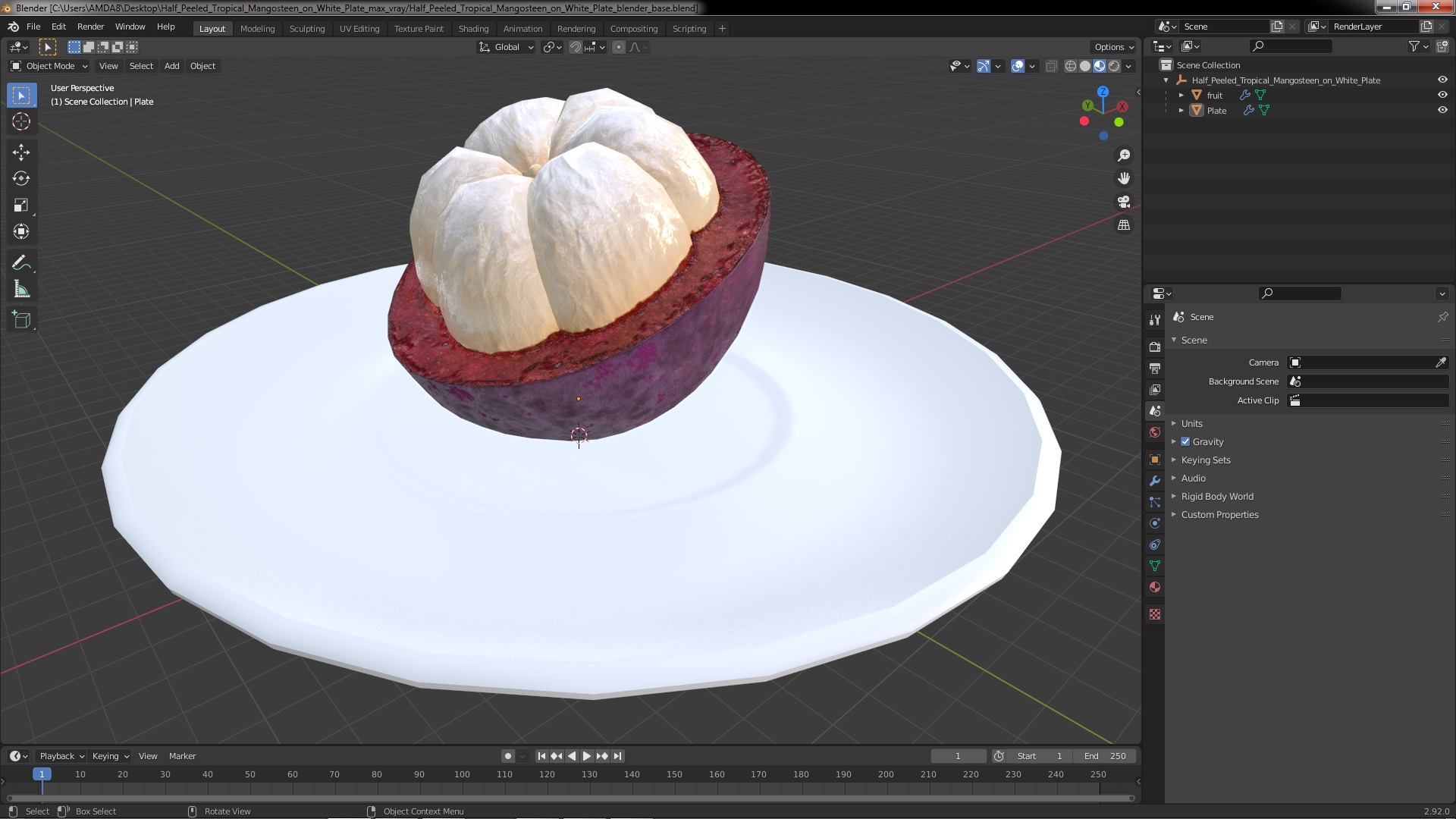Jump to the timeline start
1456x819 pixels.
pyautogui.click(x=541, y=756)
